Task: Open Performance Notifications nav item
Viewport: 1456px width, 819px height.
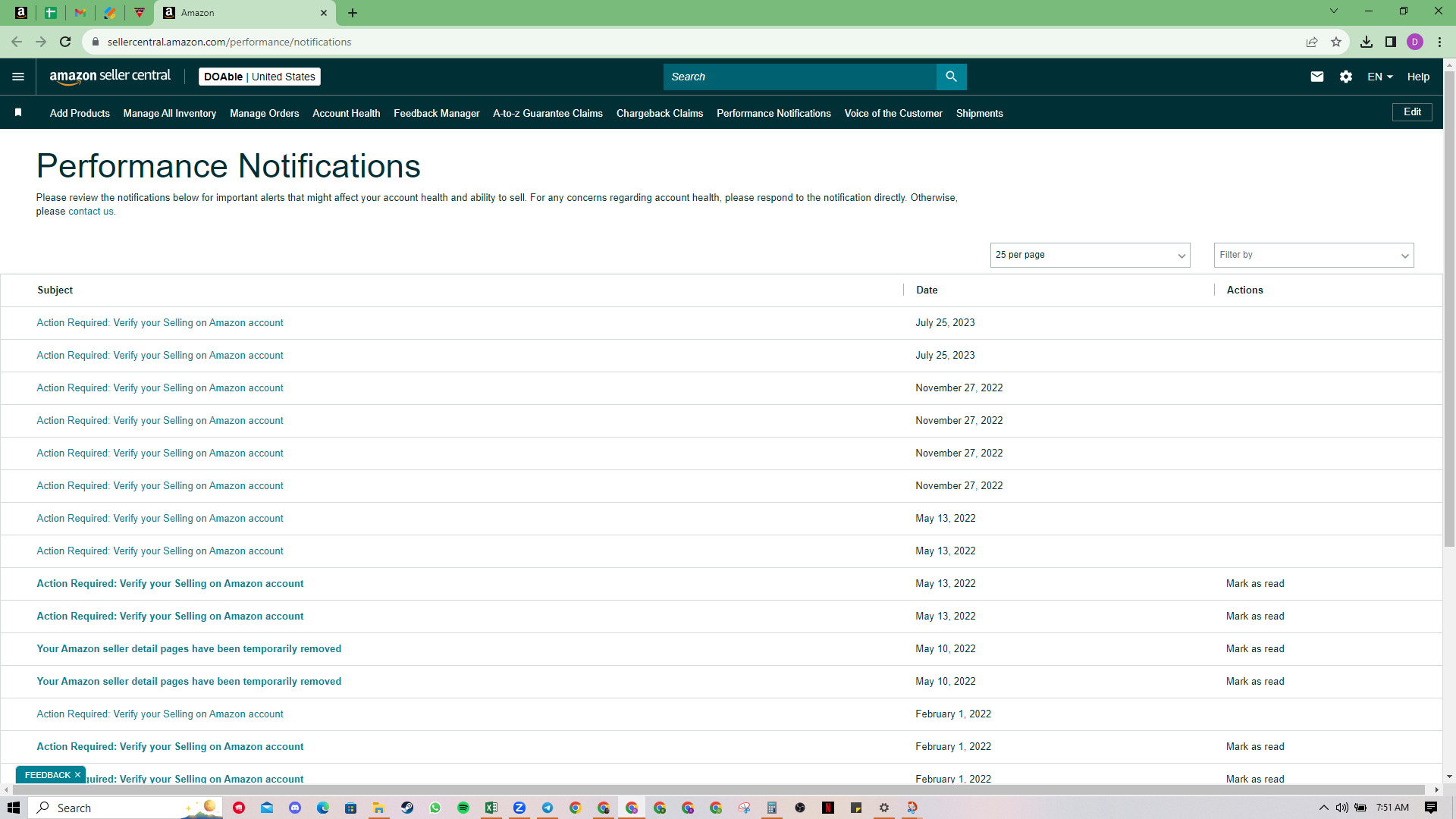Action: coord(774,113)
